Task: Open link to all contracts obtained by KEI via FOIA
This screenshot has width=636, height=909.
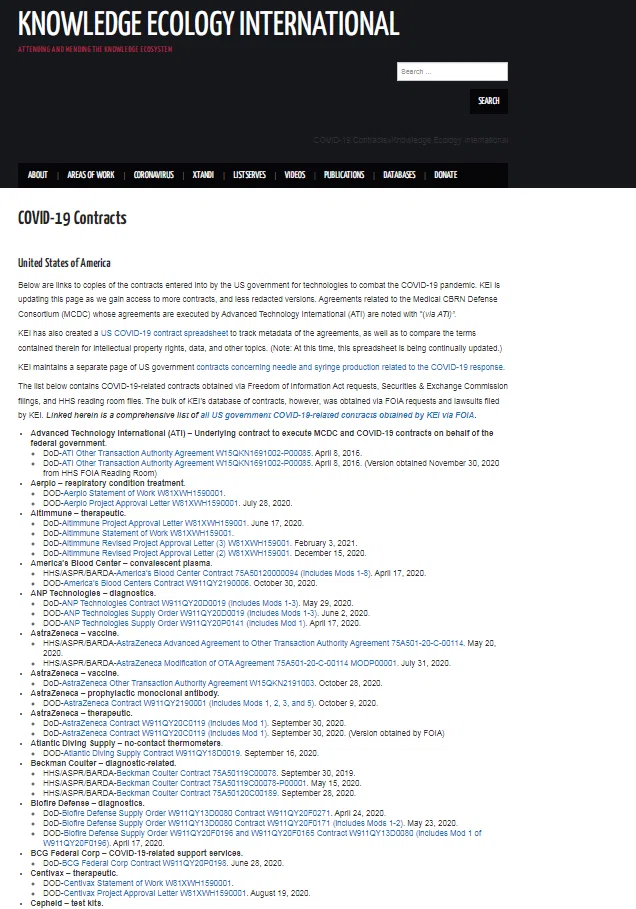Action: (337, 415)
